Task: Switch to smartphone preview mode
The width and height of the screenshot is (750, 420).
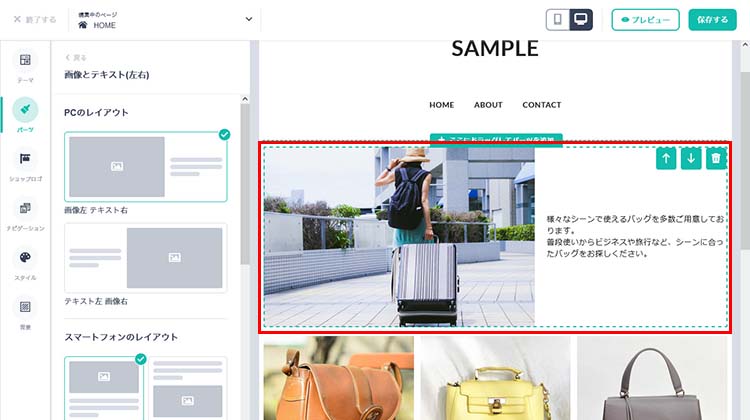Action: [558, 20]
